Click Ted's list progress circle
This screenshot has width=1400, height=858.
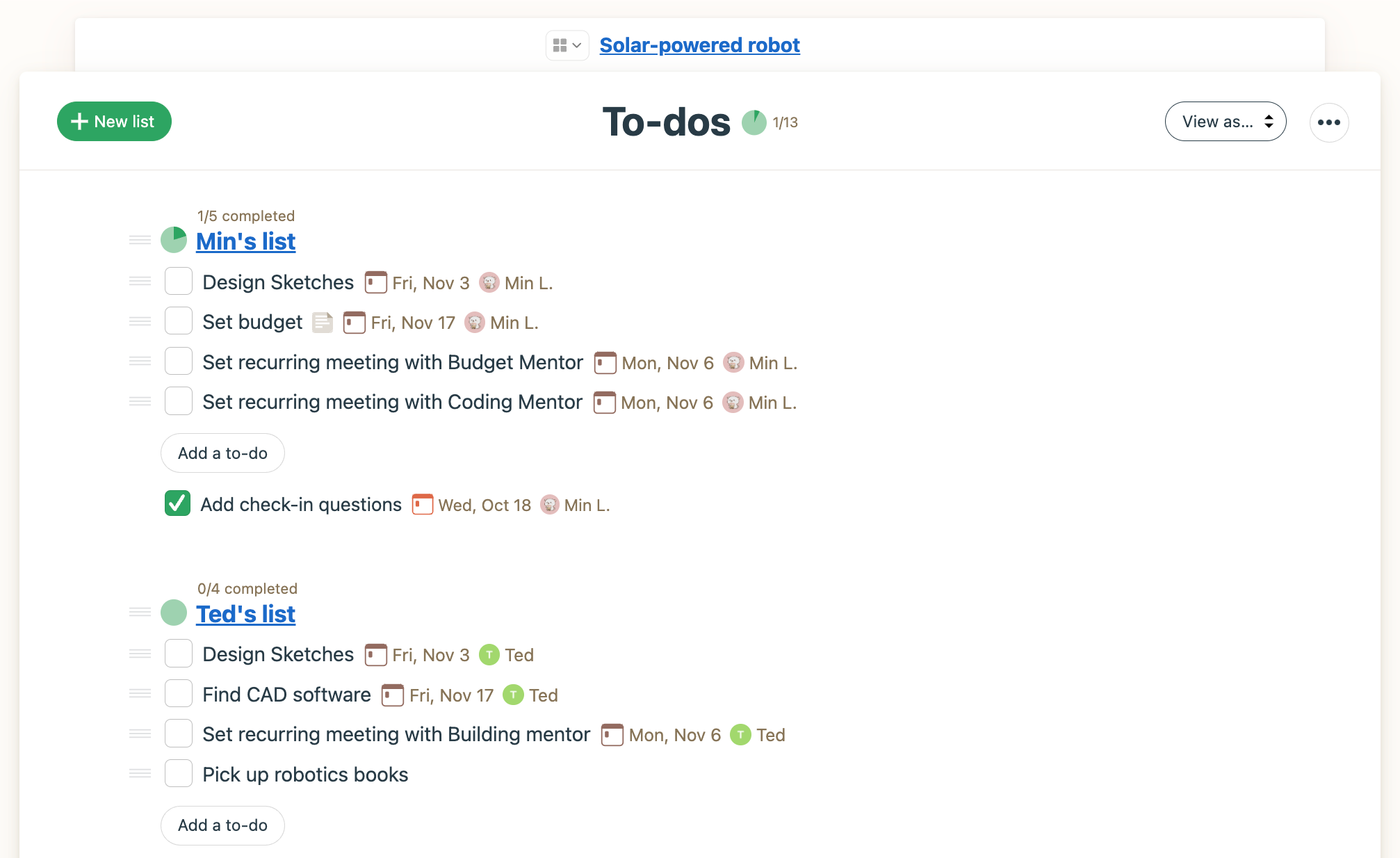[x=174, y=613]
